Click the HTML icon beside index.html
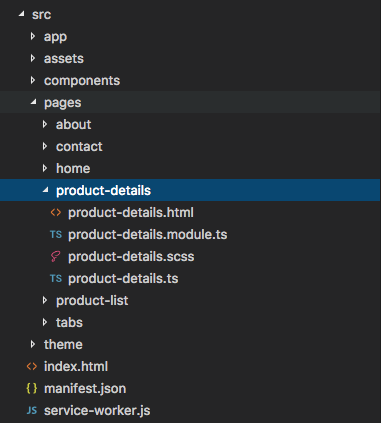Screen dimensions: 381x423 point(32,366)
